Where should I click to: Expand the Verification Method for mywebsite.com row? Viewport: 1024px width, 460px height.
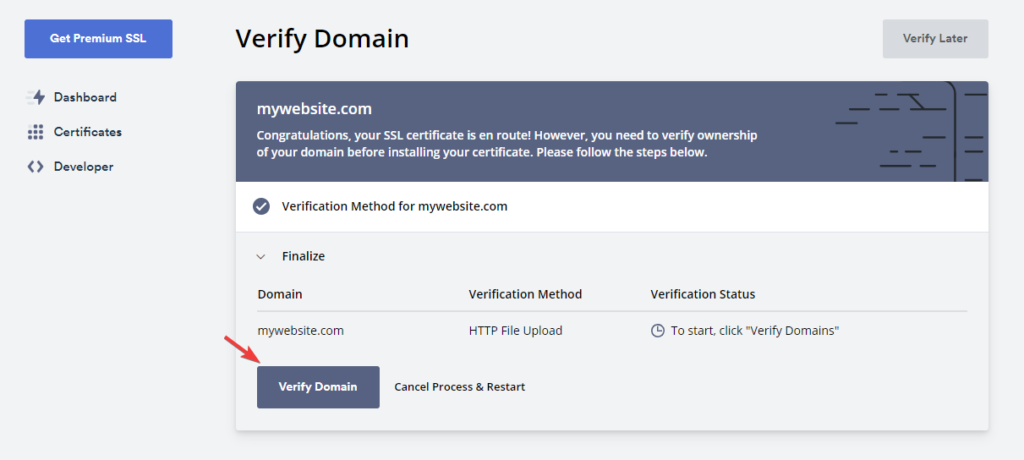395,207
